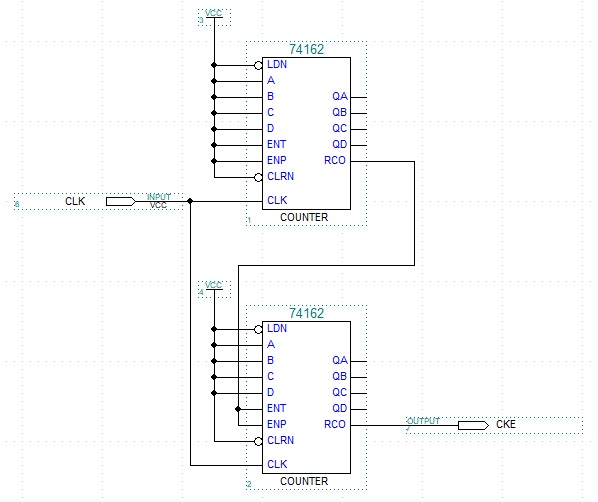Select the inversion bubble on lower counter LDN
This screenshot has height=502, width=598.
(x=258, y=330)
